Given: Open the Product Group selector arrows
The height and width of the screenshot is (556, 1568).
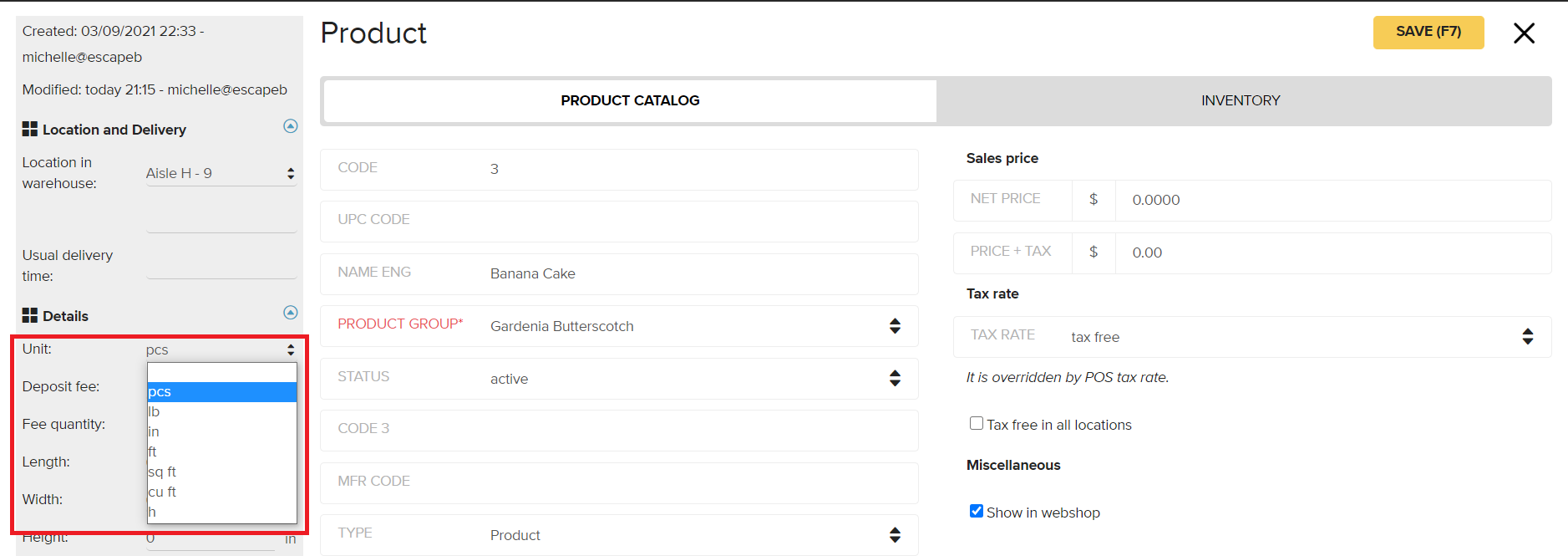Looking at the screenshot, I should coord(895,326).
